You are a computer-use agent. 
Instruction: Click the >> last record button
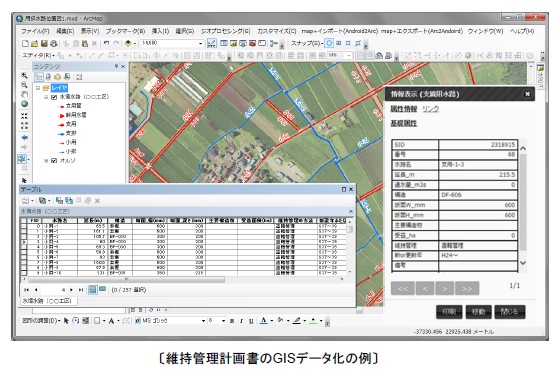click(467, 288)
